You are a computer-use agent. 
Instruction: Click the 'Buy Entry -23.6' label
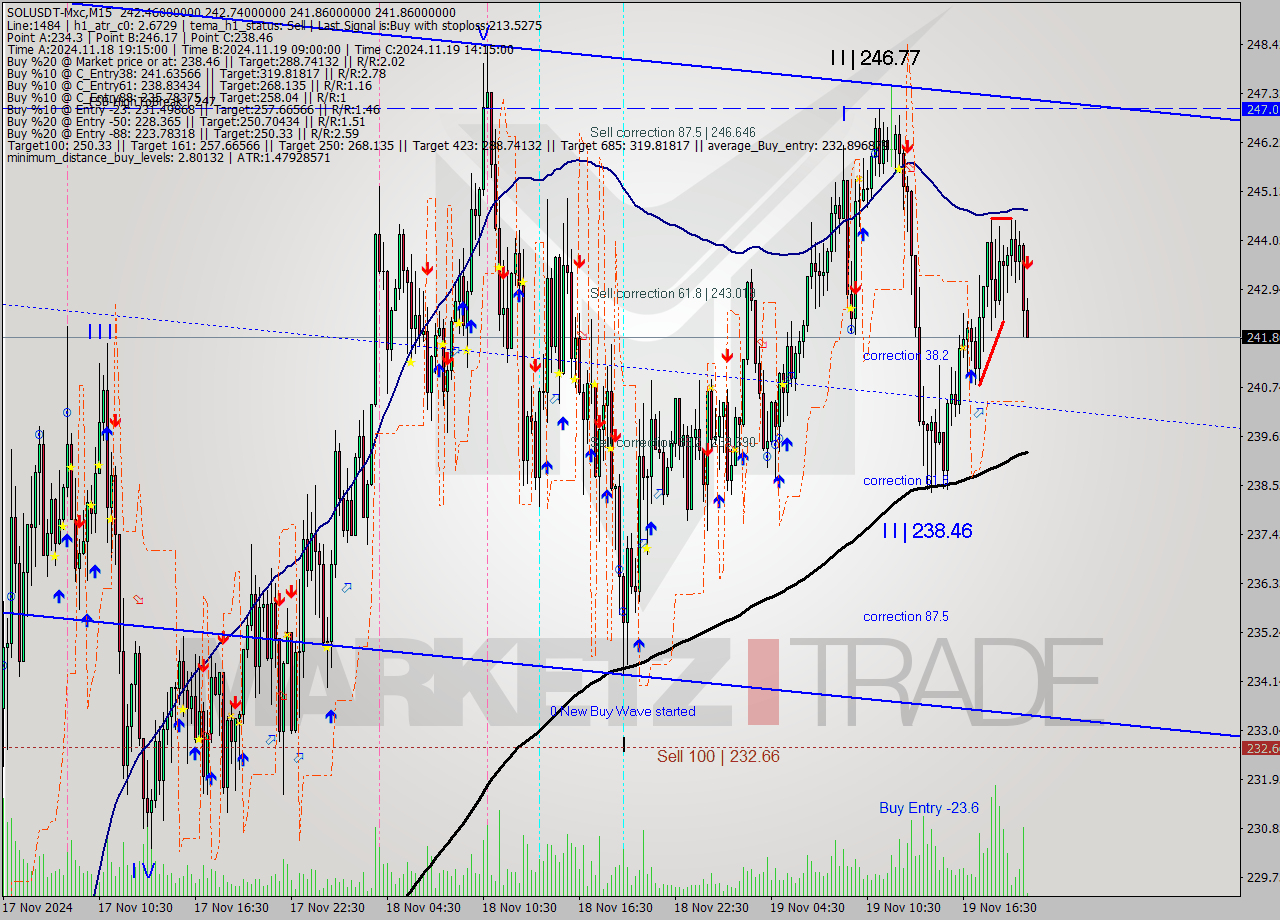[929, 808]
